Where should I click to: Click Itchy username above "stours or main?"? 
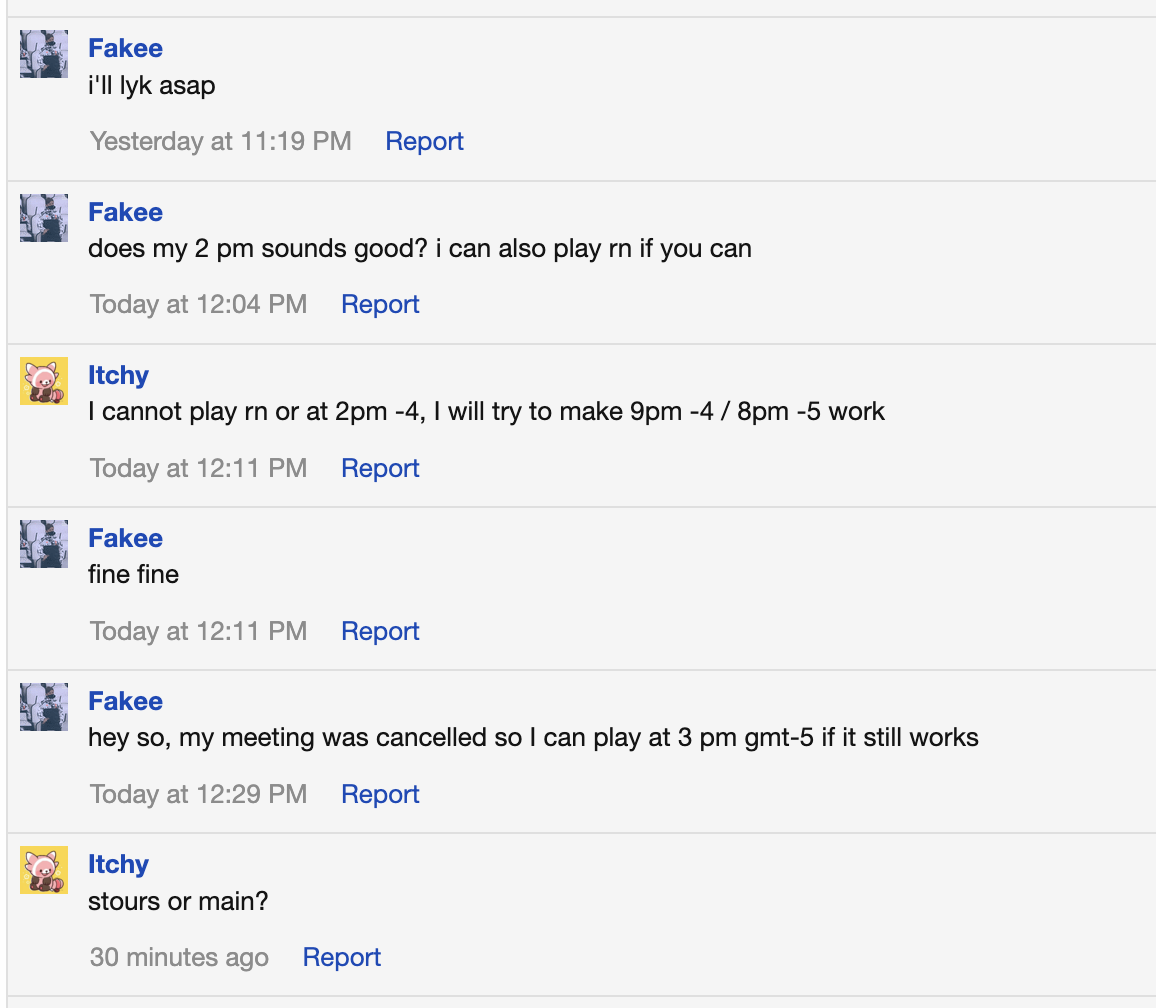[118, 864]
